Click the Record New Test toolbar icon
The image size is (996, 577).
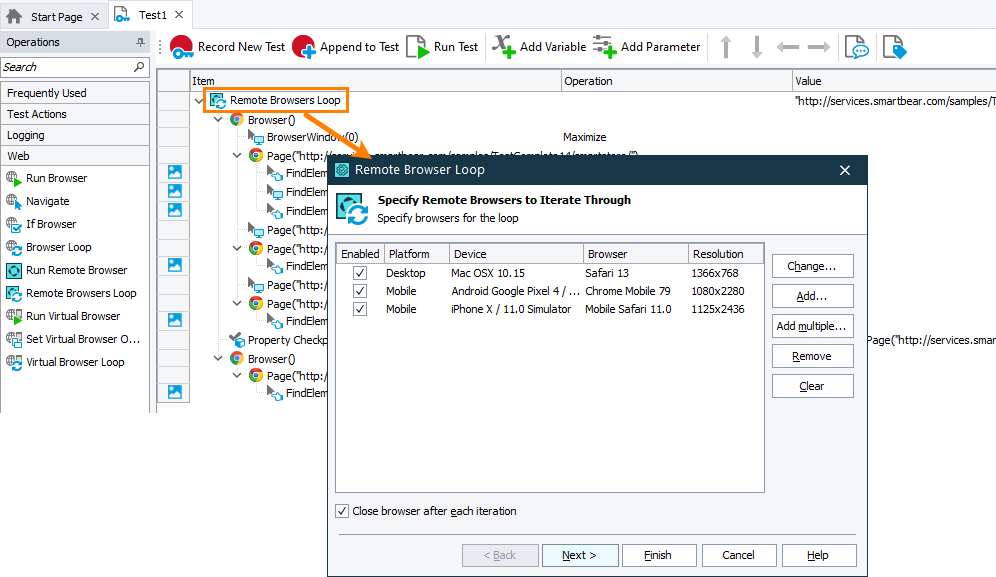182,46
